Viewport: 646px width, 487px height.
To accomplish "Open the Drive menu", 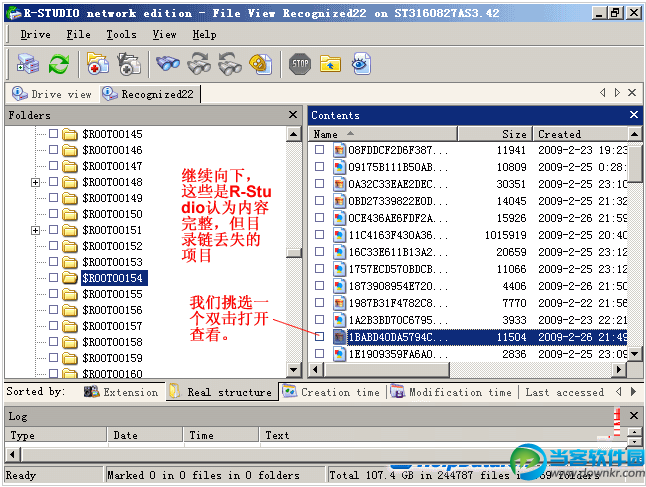I will coord(35,35).
